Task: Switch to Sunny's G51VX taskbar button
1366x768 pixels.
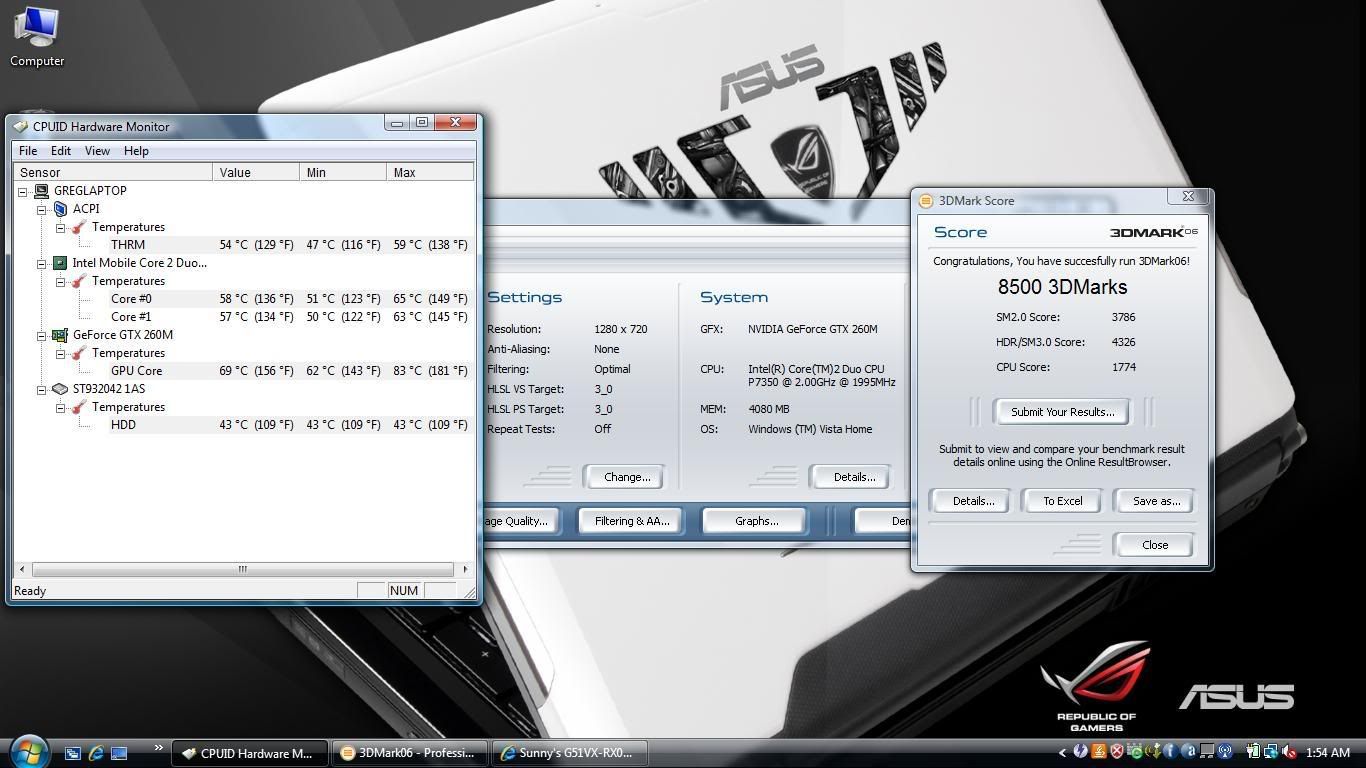Action: click(x=571, y=753)
